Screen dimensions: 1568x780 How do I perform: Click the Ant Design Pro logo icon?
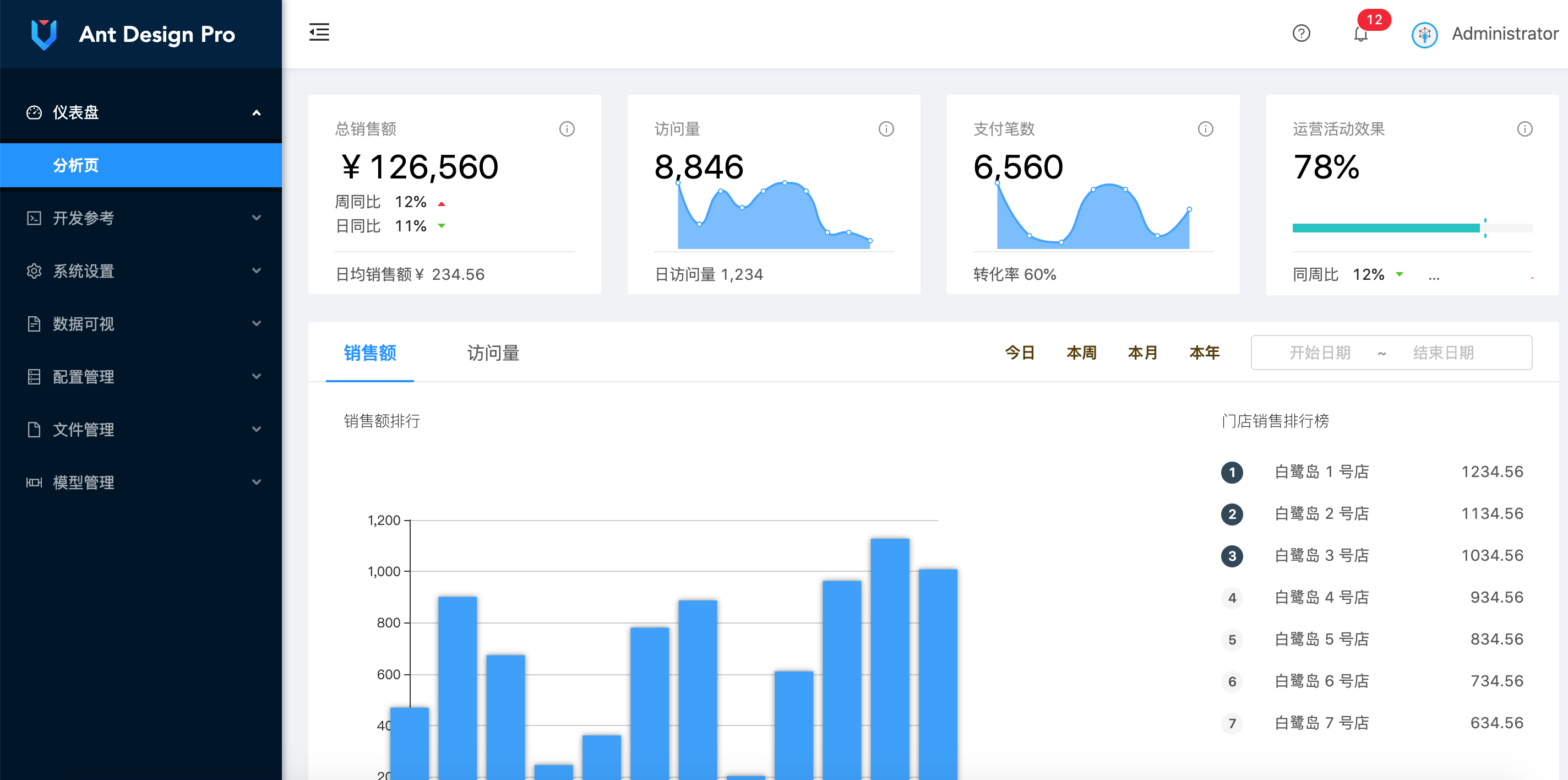pos(44,34)
